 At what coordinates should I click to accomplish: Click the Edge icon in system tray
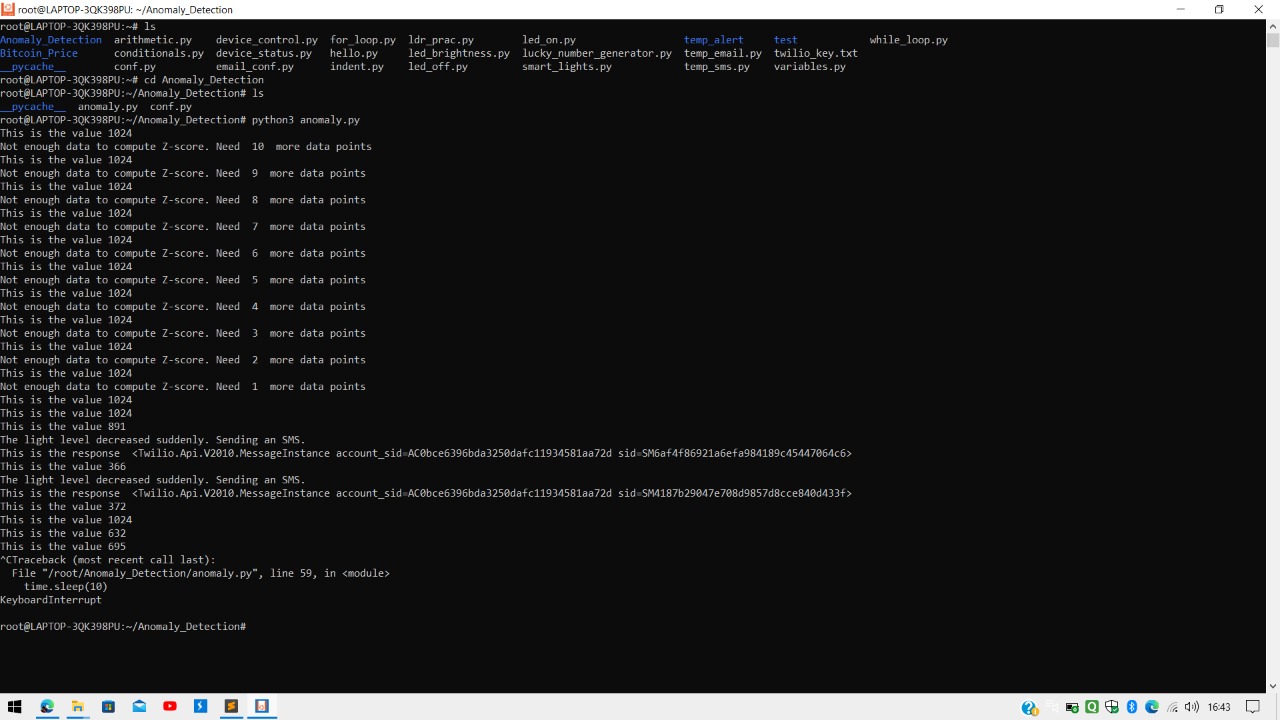1152,707
